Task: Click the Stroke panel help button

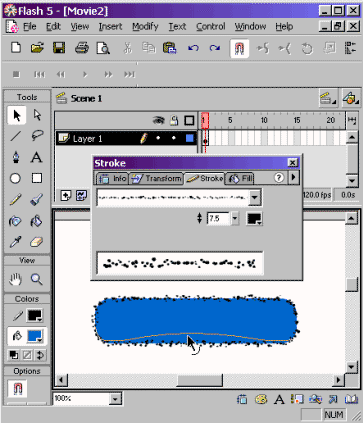Action: pos(279,178)
